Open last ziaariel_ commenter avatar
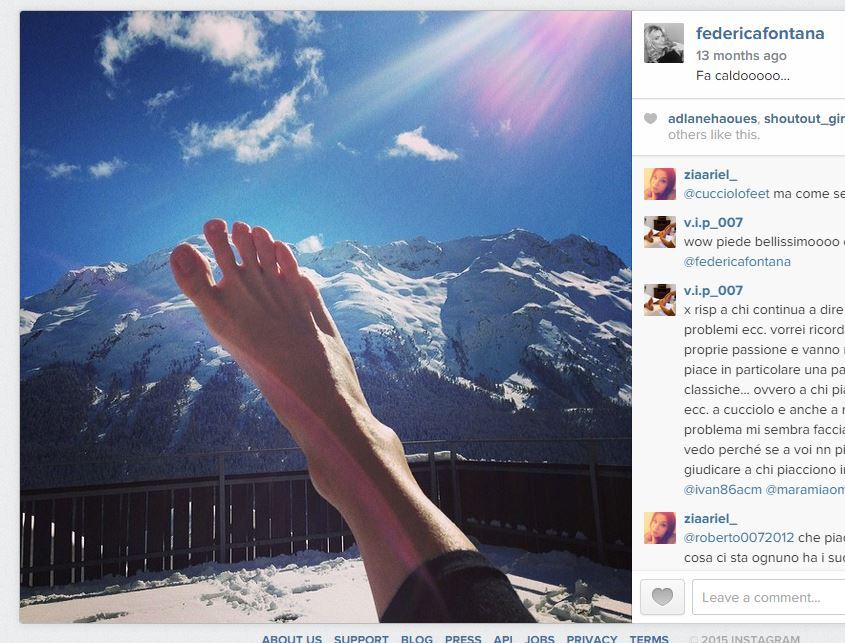 (x=660, y=528)
